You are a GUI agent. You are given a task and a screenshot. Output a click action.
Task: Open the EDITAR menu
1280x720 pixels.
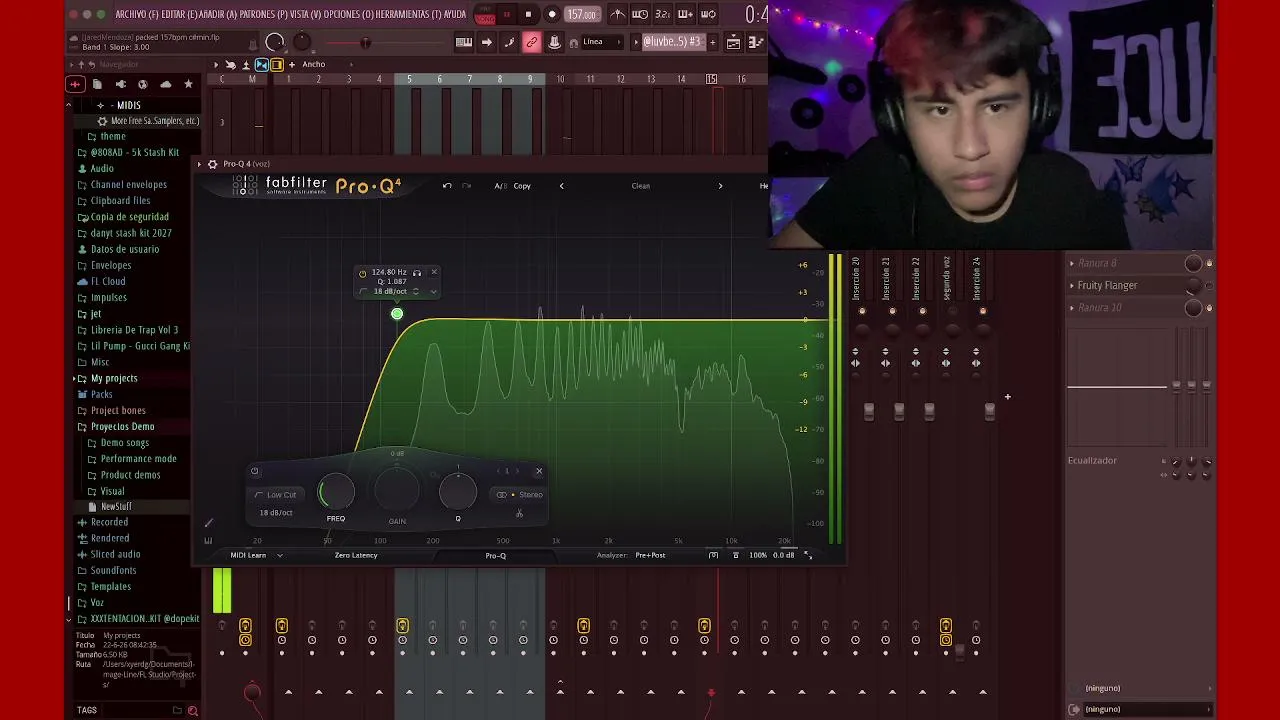(181, 15)
